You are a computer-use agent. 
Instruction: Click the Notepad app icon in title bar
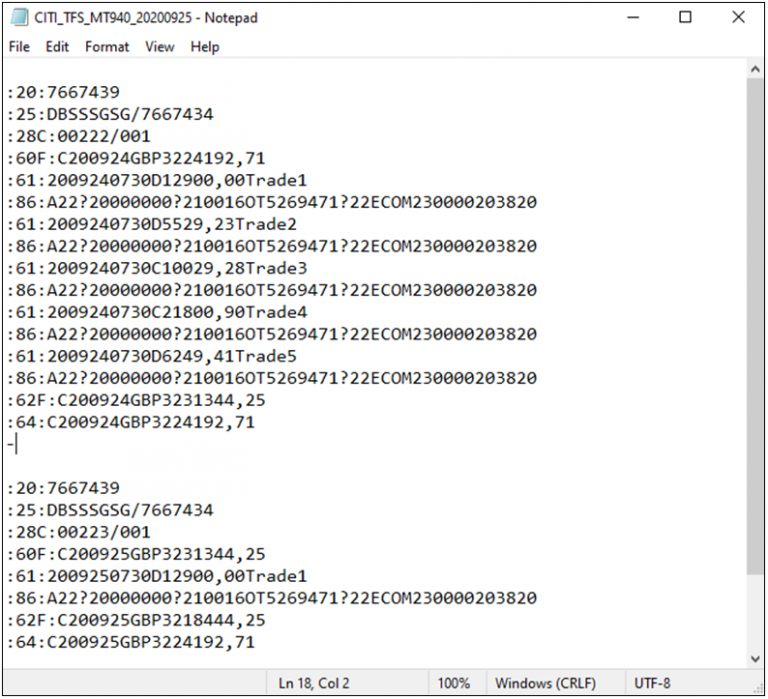pos(19,18)
